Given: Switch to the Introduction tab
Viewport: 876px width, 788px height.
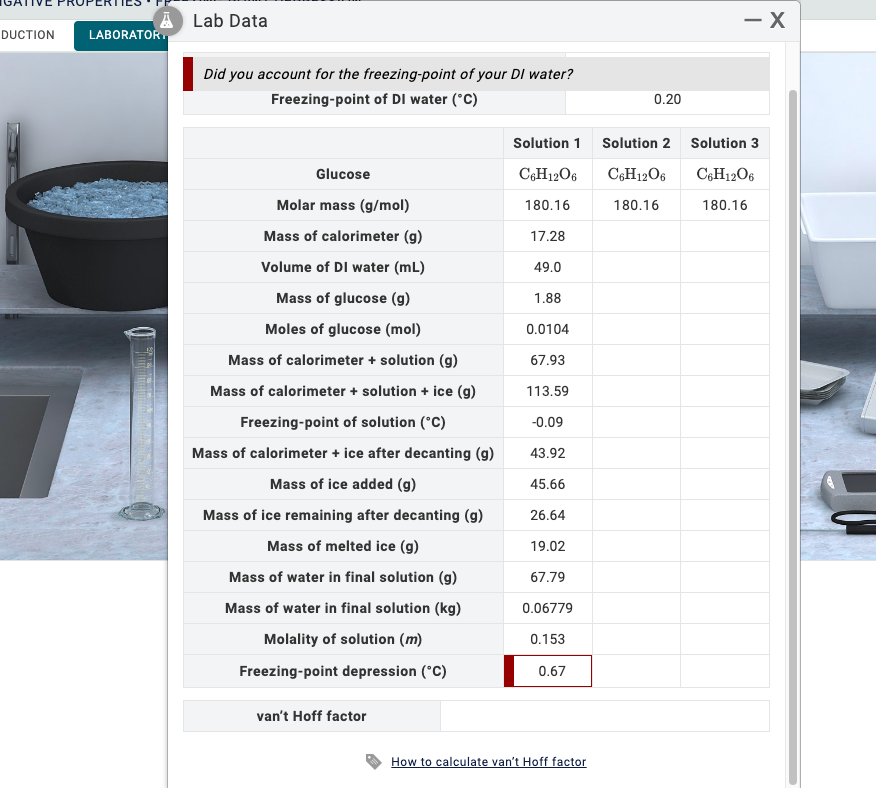Looking at the screenshot, I should click(27, 35).
